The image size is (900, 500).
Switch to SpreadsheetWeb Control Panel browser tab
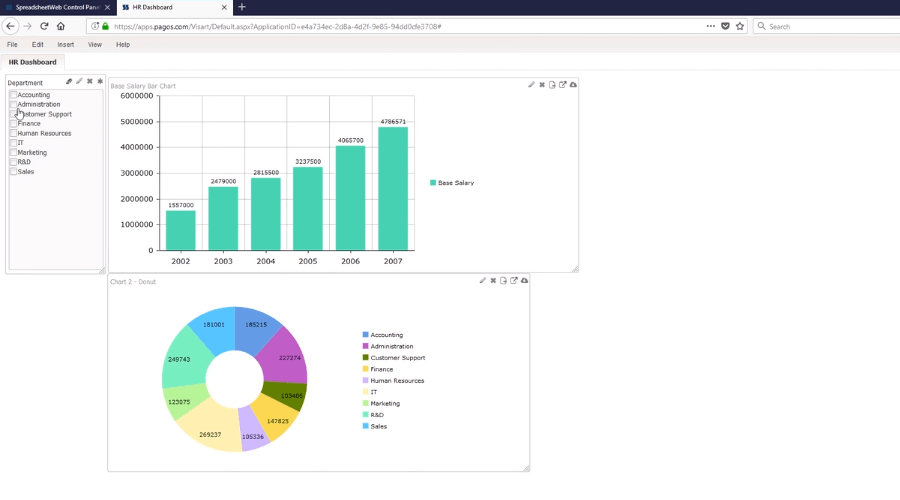pos(57,7)
